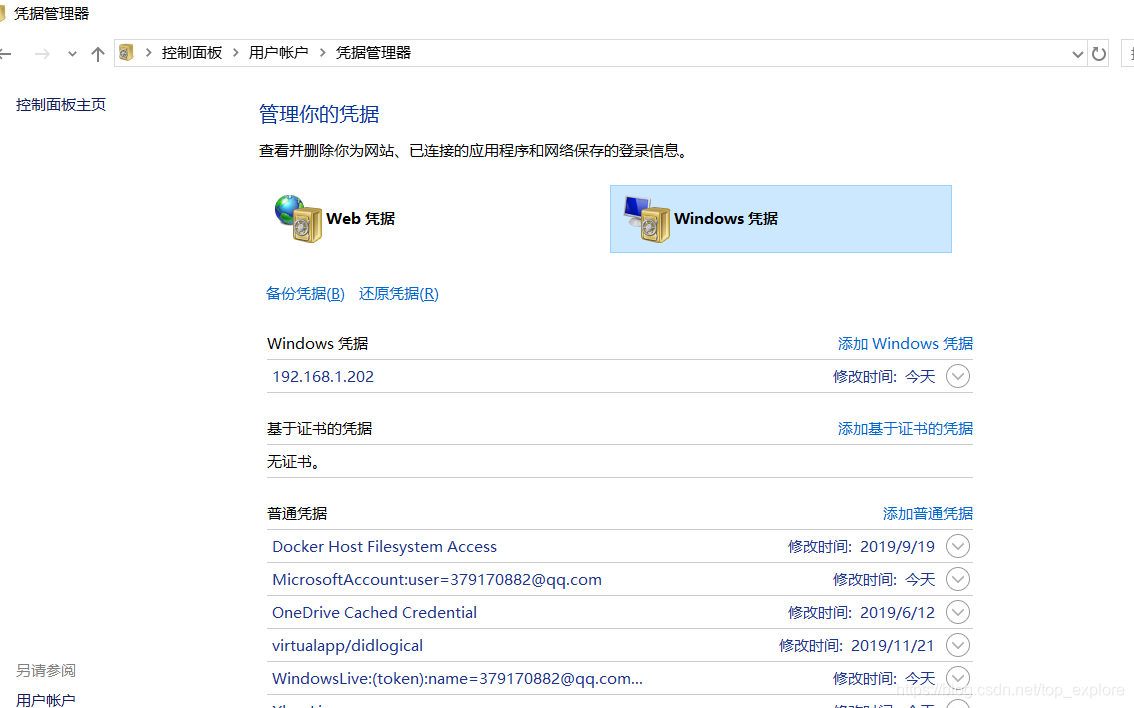Open 用户帐户 breadcrumb in address bar
The image size is (1134, 708).
[278, 53]
